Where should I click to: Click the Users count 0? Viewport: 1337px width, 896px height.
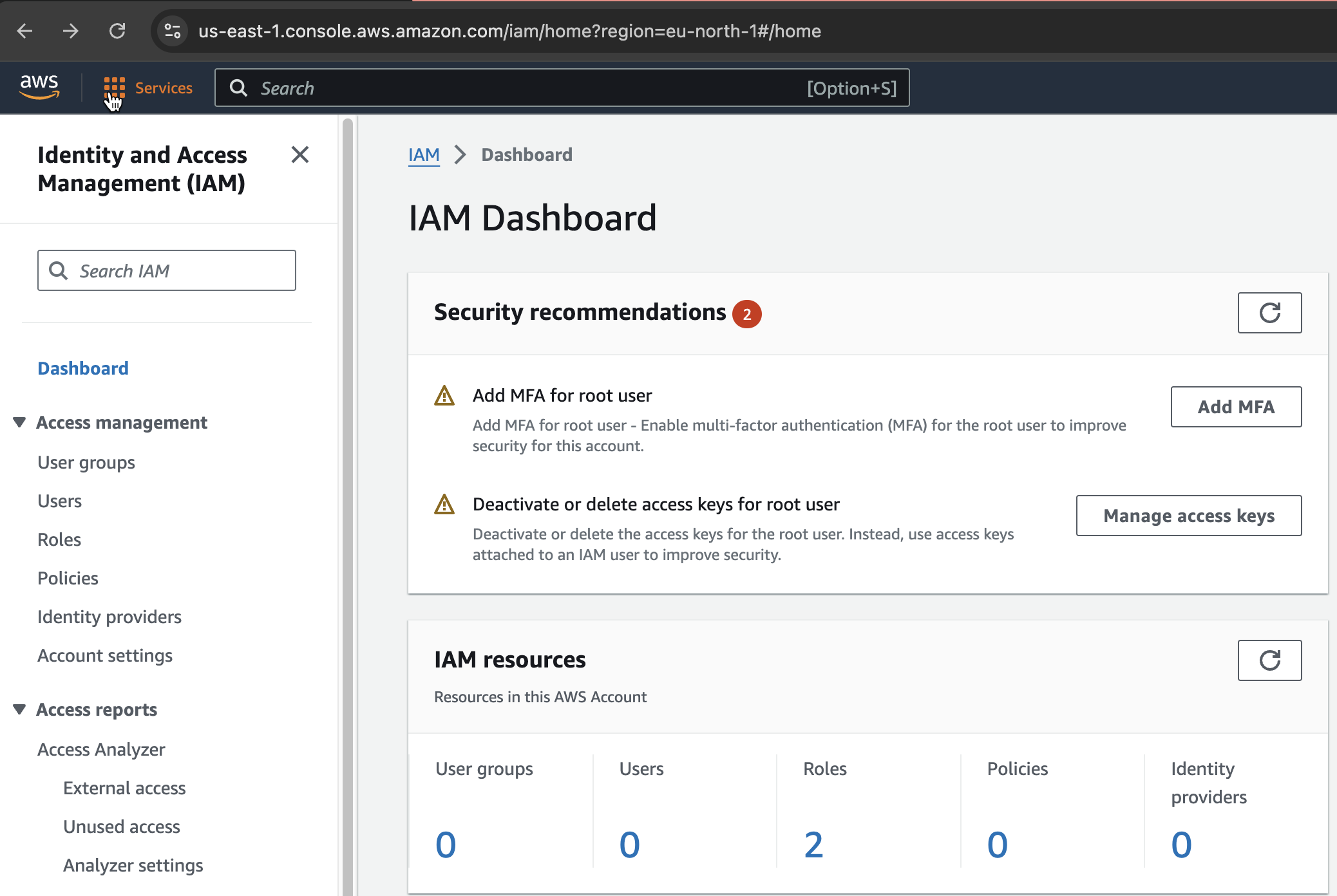point(629,845)
